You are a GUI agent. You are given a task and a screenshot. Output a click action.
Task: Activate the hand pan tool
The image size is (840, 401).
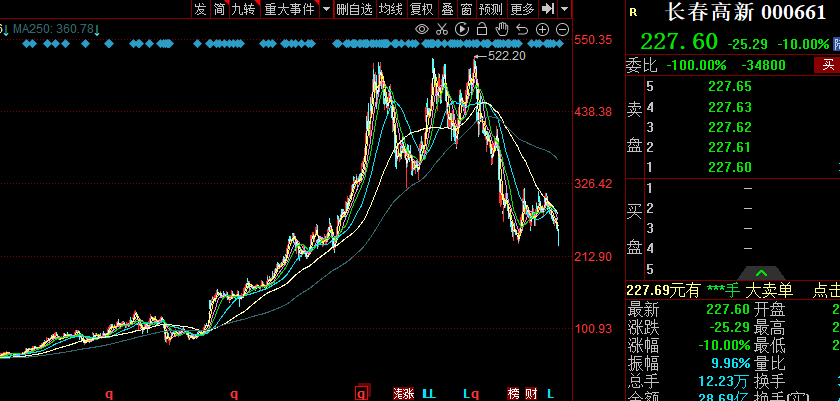(502, 29)
